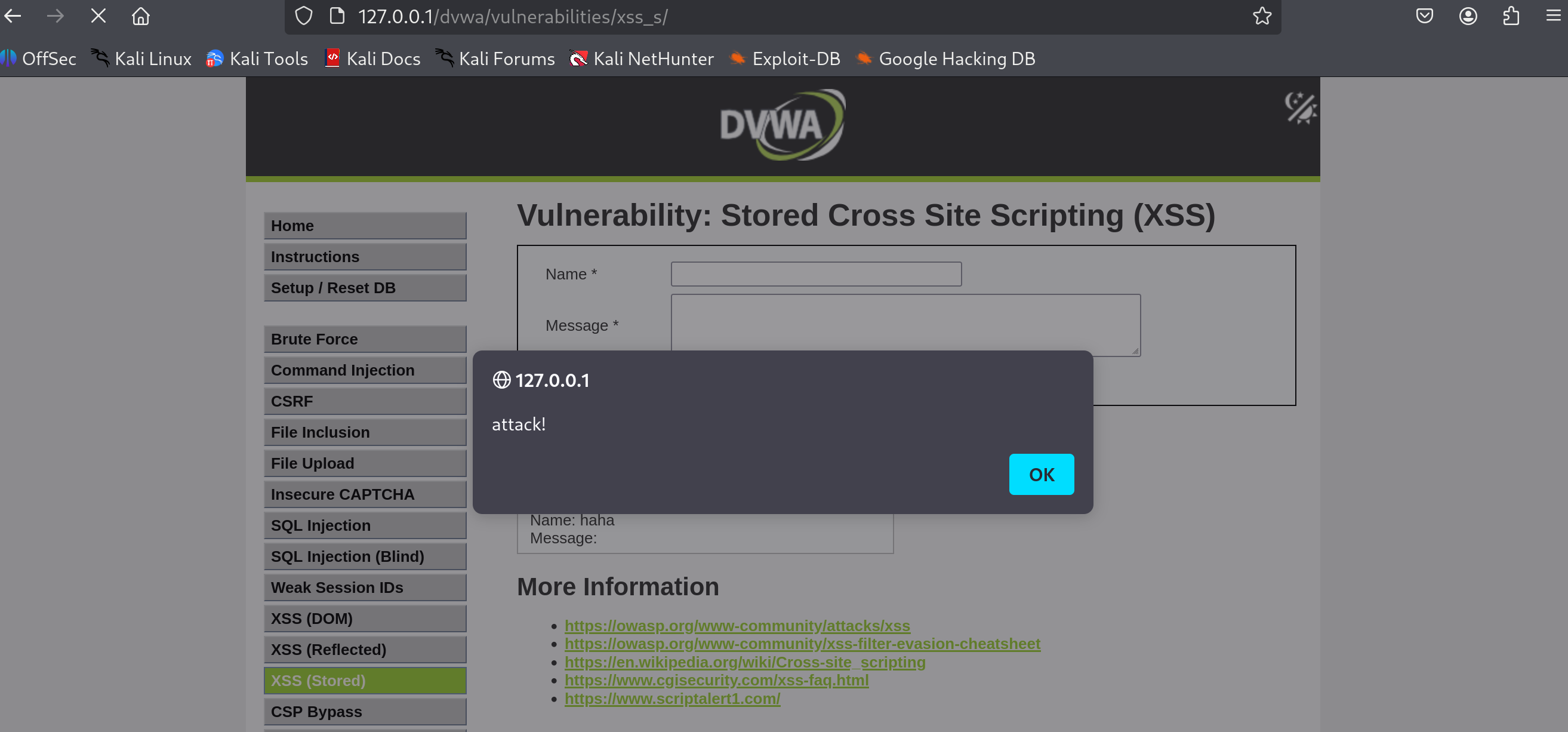This screenshot has width=1568, height=732.
Task: Click shield tracking protection icon
Action: pyautogui.click(x=303, y=16)
